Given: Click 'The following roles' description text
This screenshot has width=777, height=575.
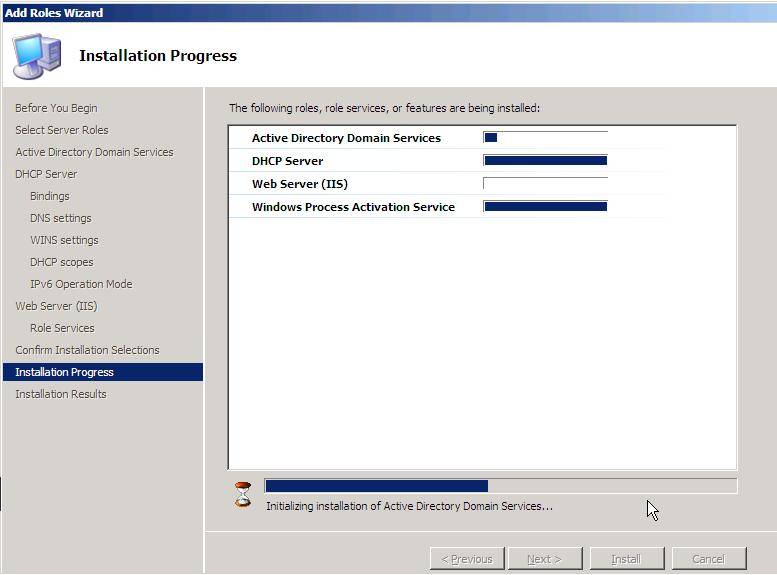Looking at the screenshot, I should tap(384, 108).
